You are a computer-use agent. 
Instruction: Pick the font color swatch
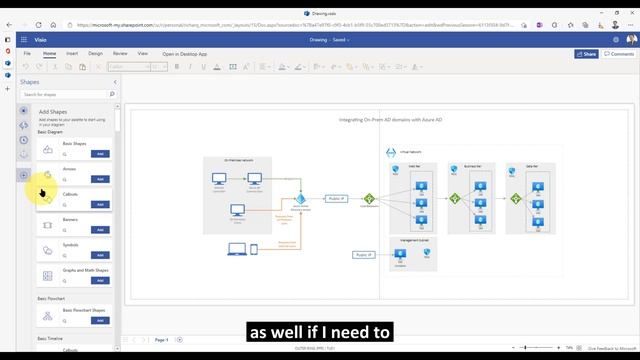pos(217,67)
